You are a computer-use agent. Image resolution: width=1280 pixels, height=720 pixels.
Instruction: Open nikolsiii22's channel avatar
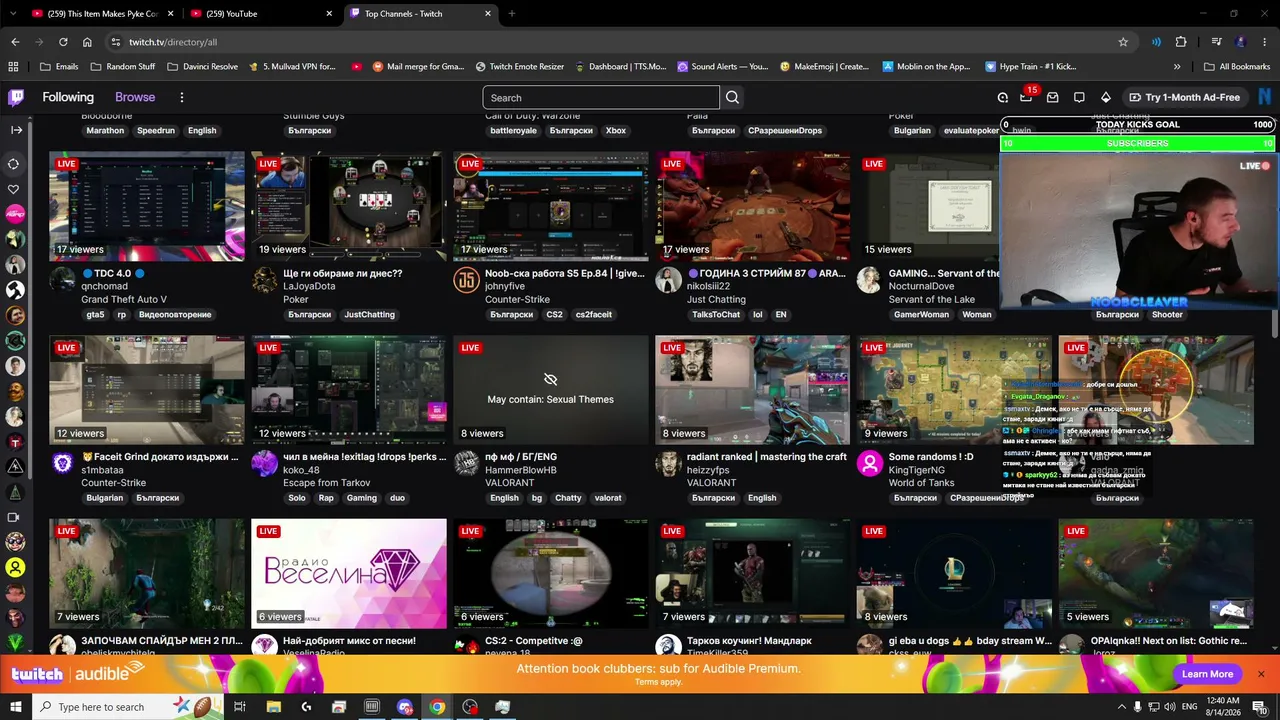[x=668, y=280]
